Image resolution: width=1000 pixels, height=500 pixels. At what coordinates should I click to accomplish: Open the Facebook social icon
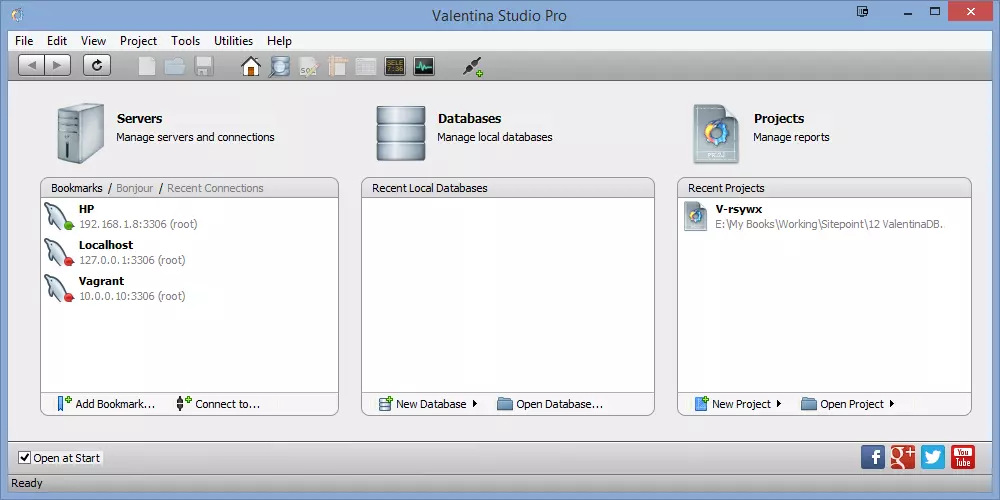873,457
